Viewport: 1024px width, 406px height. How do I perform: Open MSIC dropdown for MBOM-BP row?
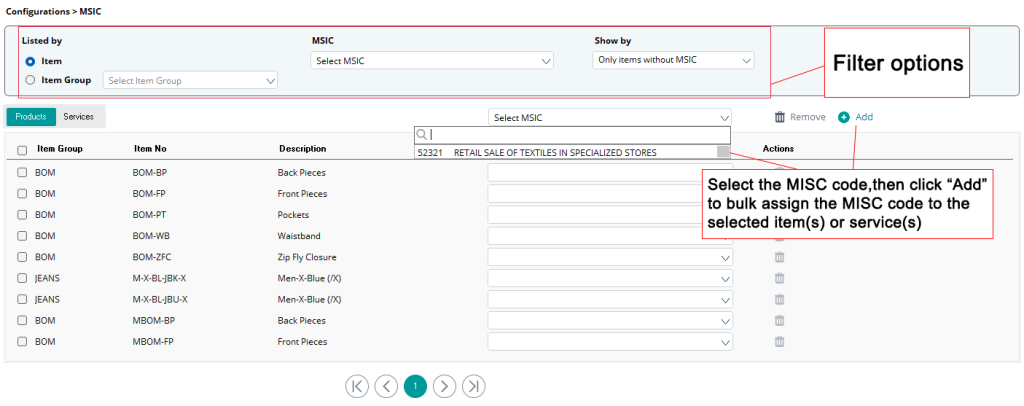[610, 321]
